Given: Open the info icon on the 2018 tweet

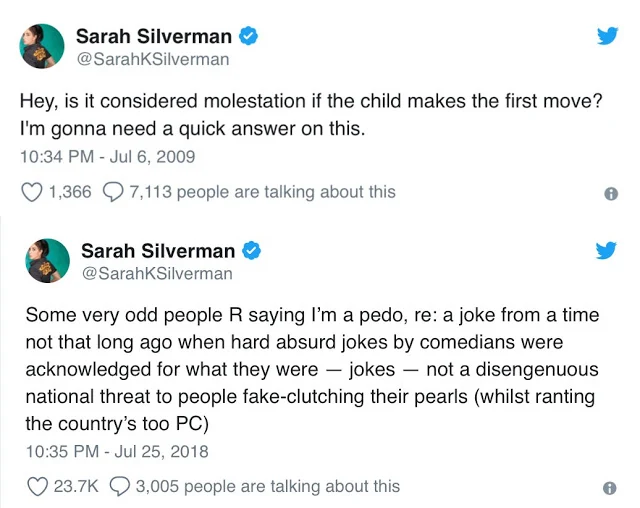Looking at the screenshot, I should tap(611, 489).
